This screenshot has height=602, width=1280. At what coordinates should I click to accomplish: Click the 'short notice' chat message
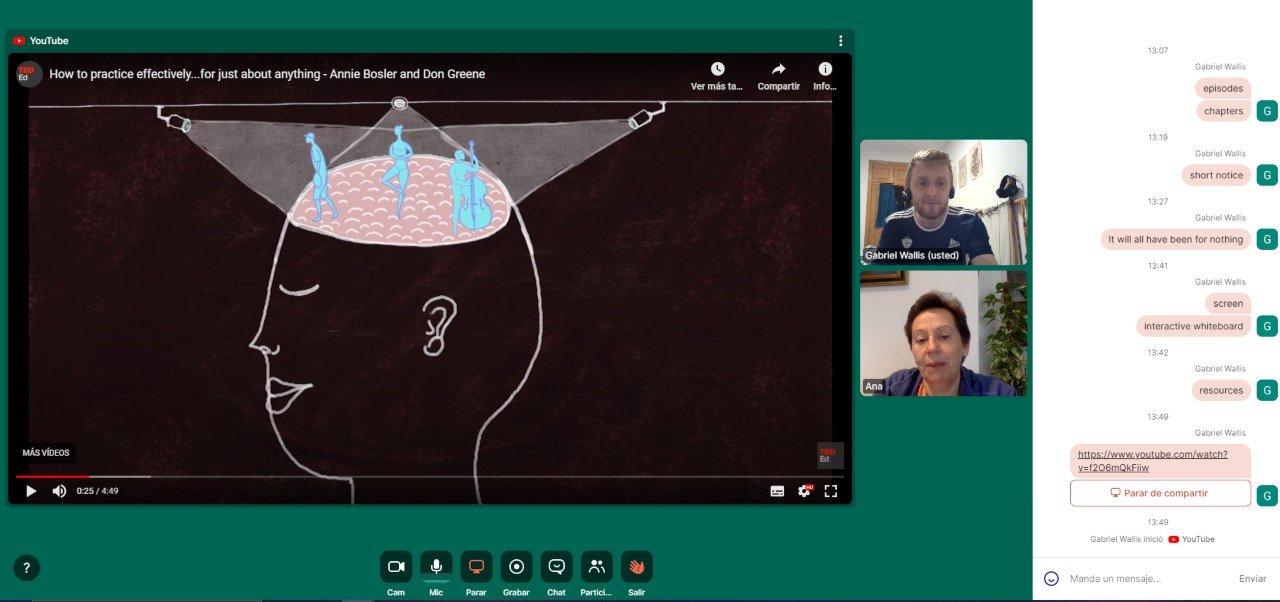coord(1216,175)
